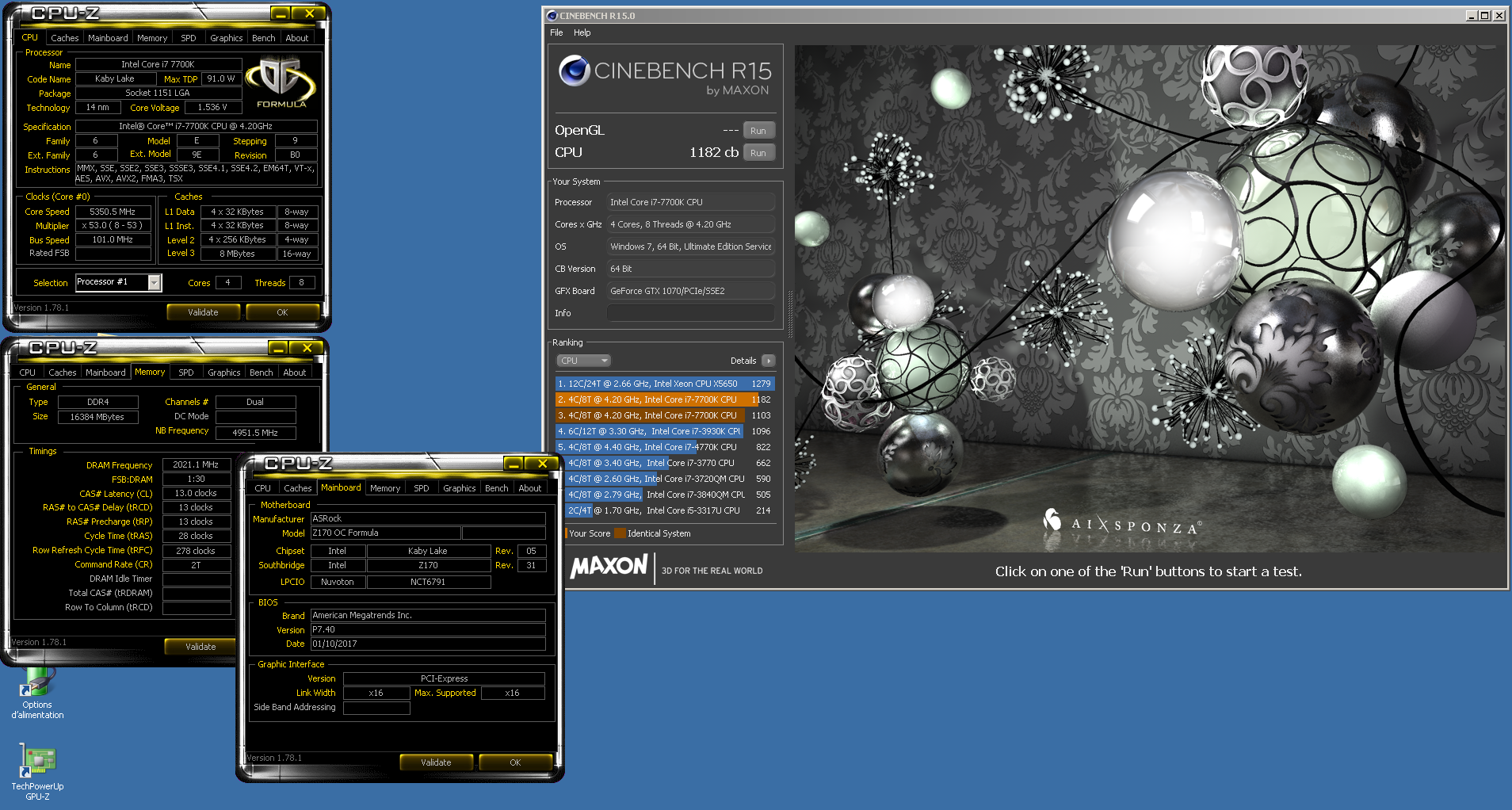Select ranking row Core i7-3840QM
The image size is (1512, 810).
click(x=670, y=495)
